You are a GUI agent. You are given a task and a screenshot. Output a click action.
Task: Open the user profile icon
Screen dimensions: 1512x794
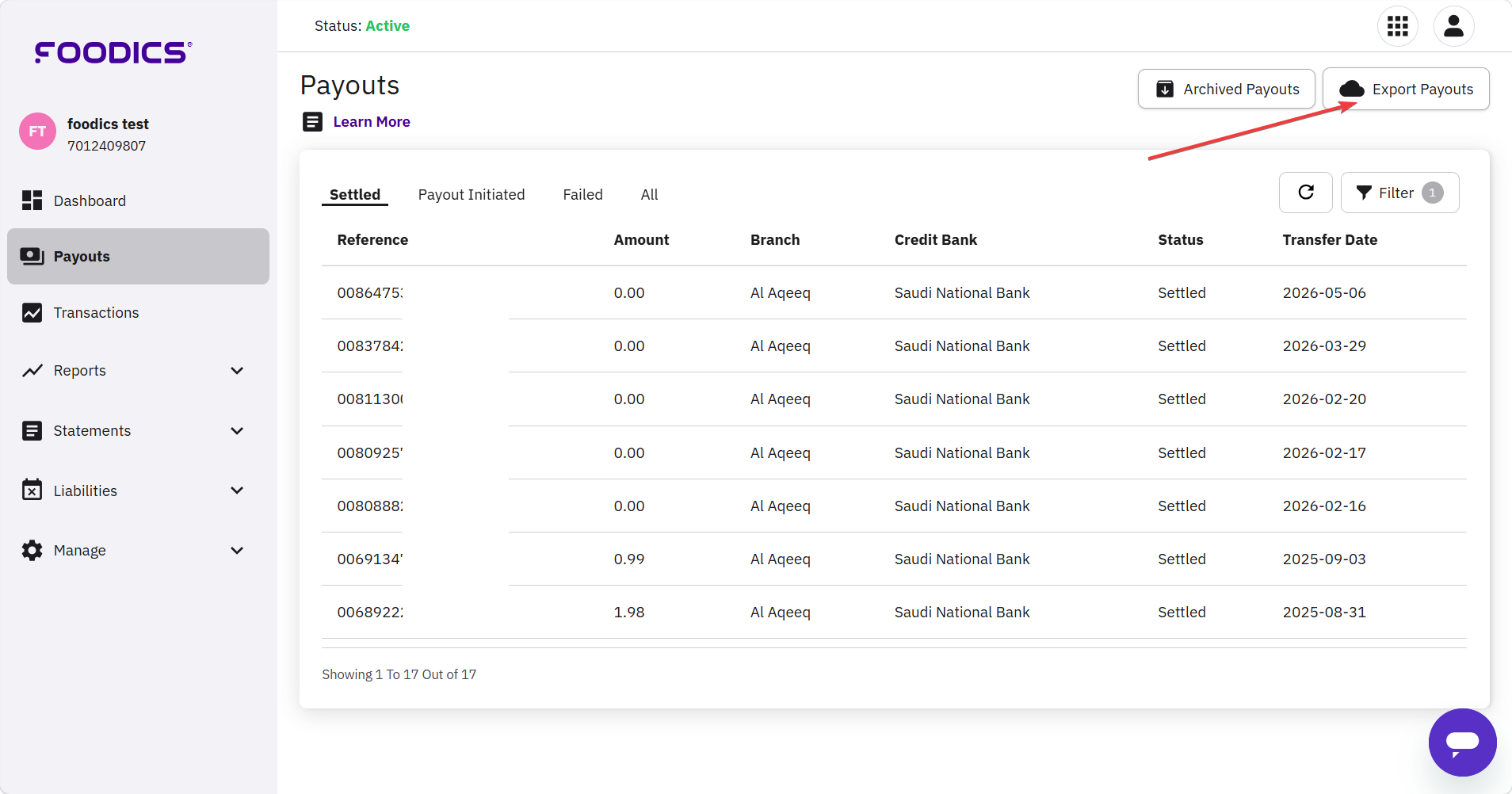pyautogui.click(x=1453, y=26)
